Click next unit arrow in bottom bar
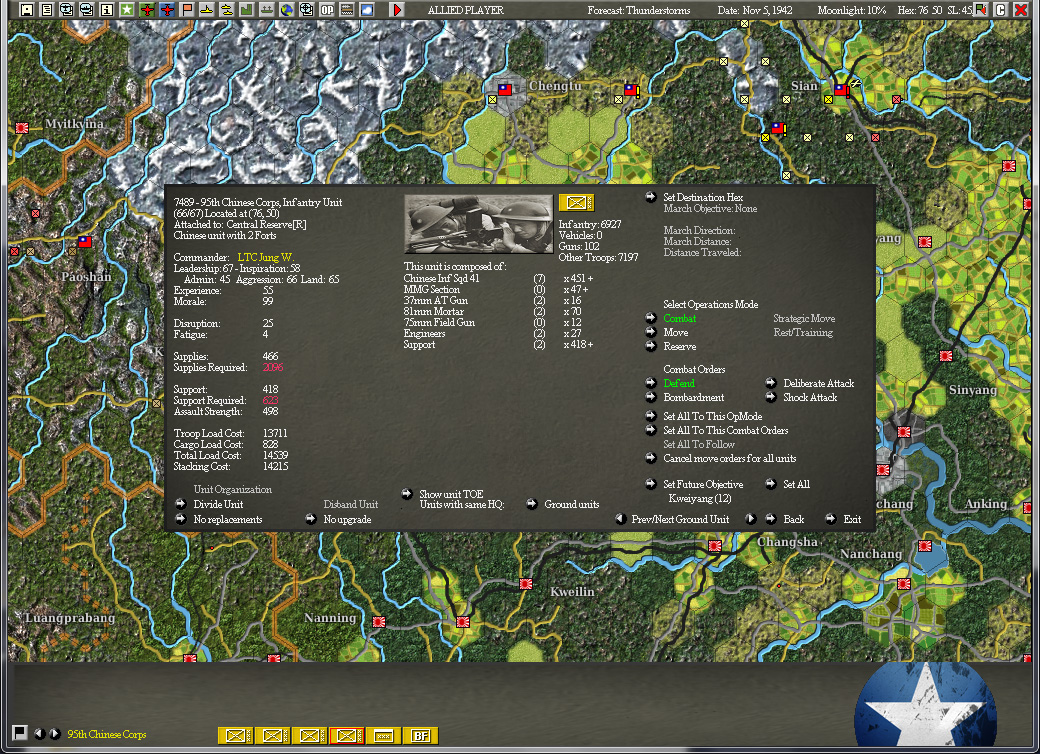The width and height of the screenshot is (1040, 754). [54, 733]
